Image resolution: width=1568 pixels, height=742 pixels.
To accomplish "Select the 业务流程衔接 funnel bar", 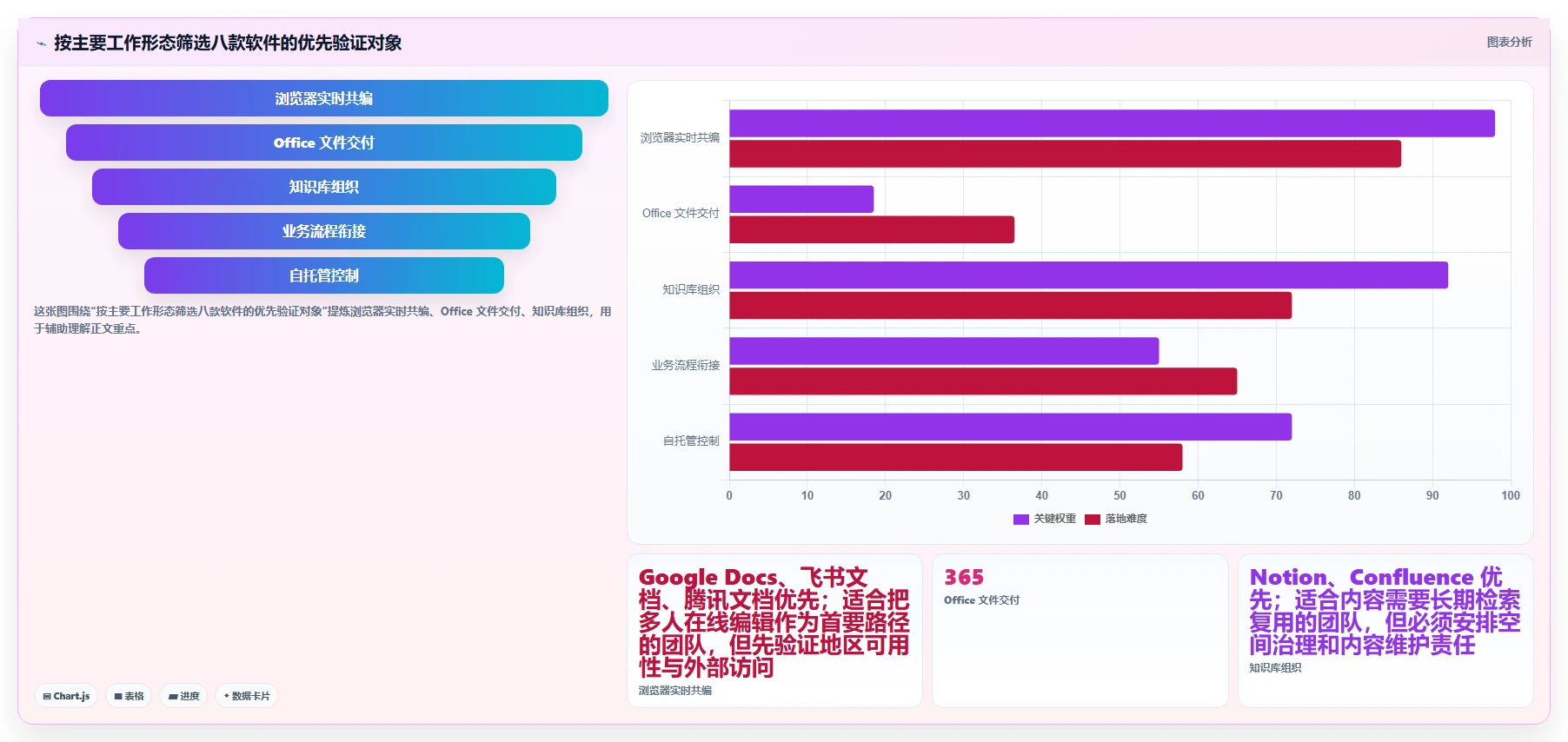I will click(x=324, y=231).
